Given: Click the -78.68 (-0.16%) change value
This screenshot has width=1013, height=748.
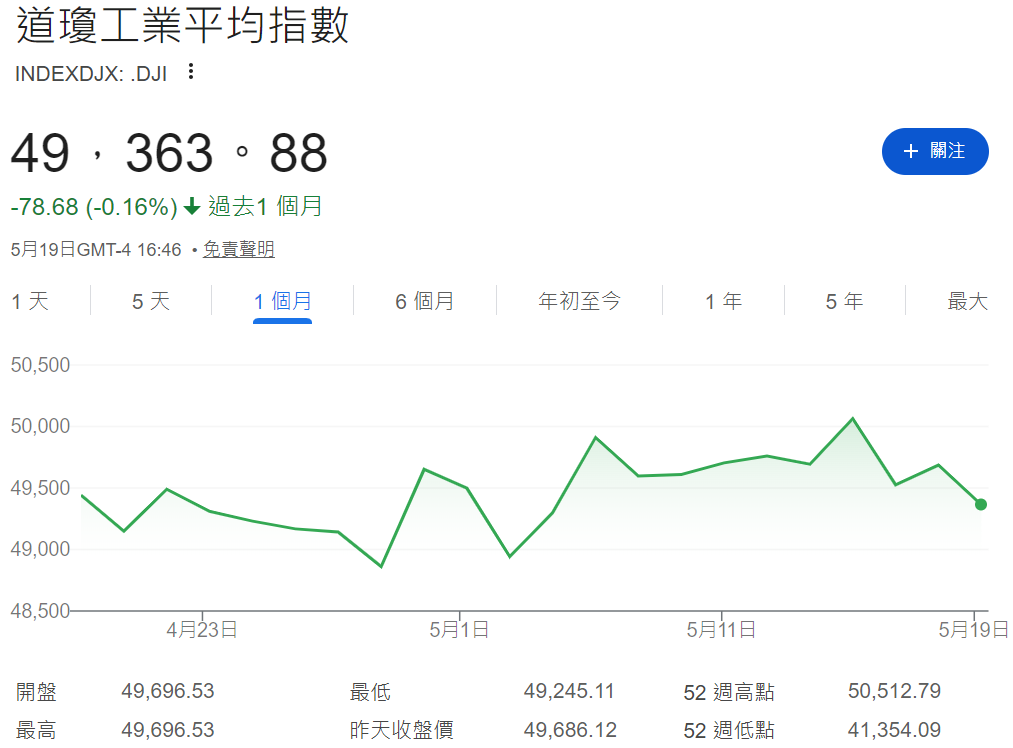Looking at the screenshot, I should point(94,207).
